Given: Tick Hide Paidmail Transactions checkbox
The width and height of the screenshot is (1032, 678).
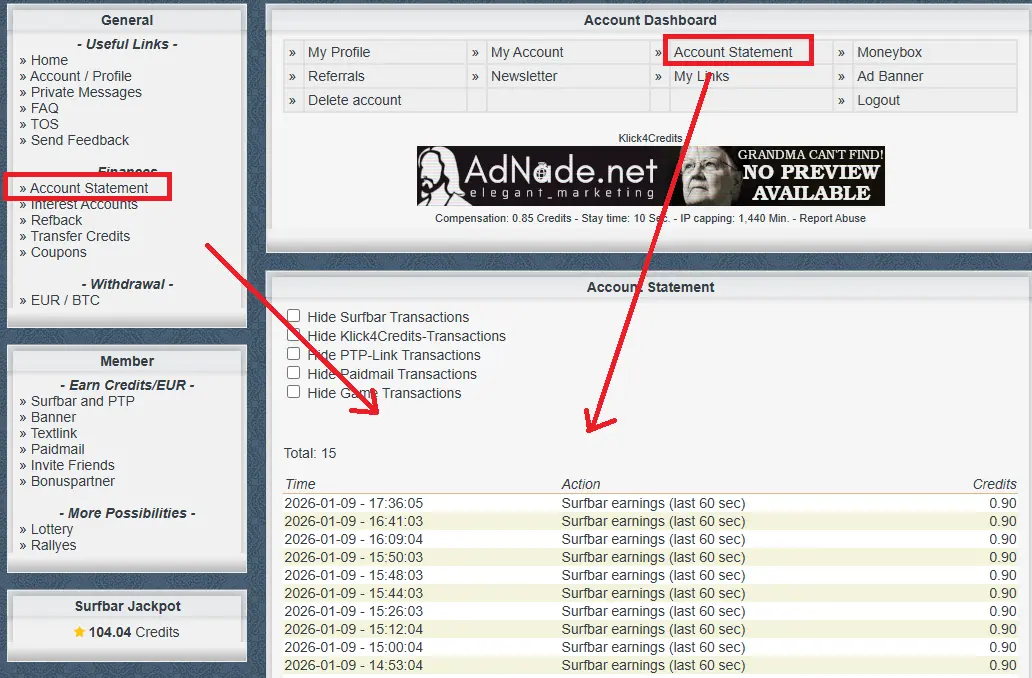Looking at the screenshot, I should 294,373.
